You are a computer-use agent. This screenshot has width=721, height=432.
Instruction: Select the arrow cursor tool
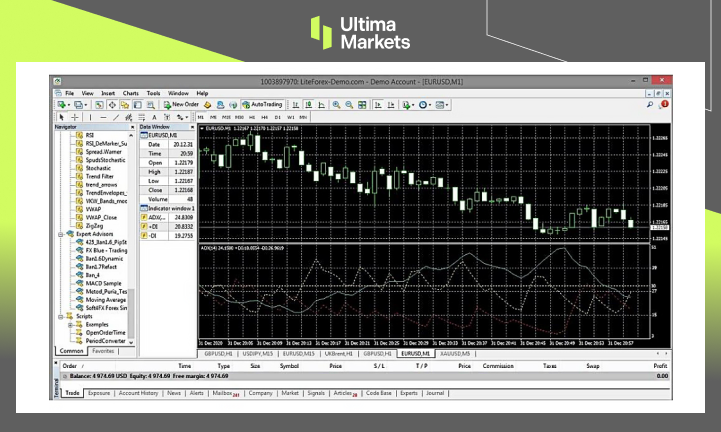click(x=62, y=117)
